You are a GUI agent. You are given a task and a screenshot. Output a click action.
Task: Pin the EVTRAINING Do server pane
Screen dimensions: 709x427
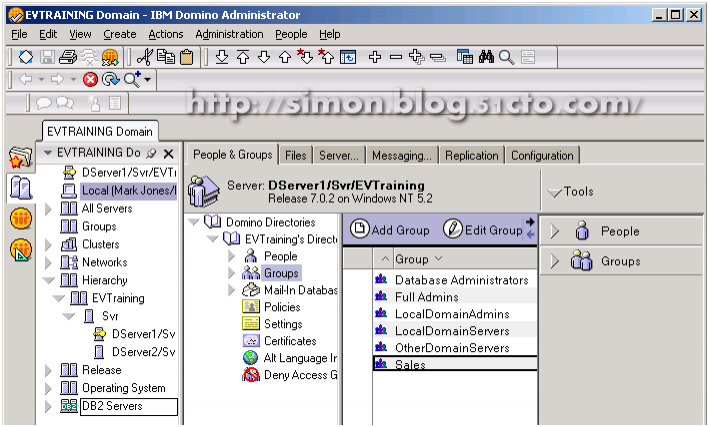pos(151,153)
